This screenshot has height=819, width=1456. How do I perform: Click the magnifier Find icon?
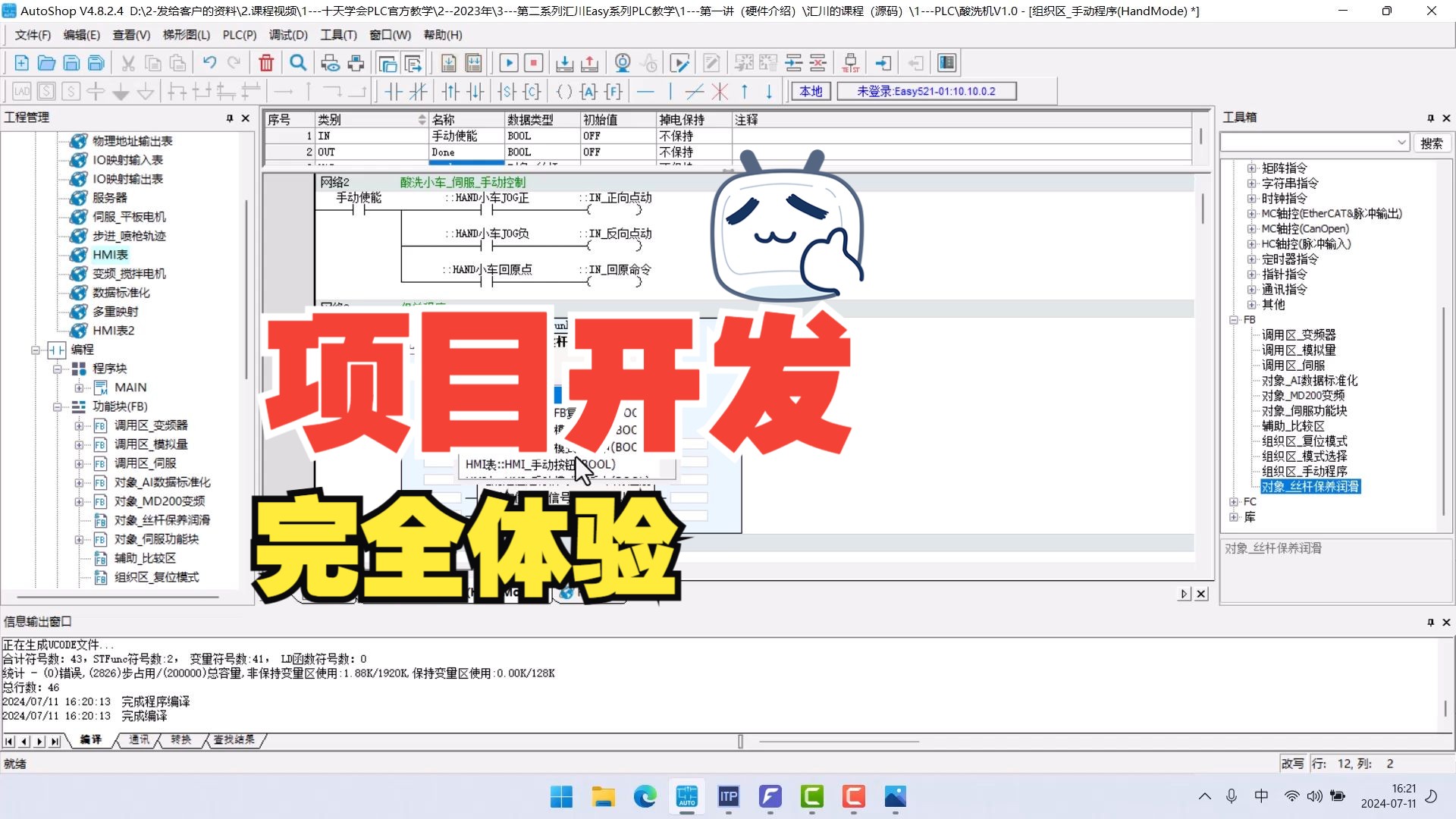299,63
